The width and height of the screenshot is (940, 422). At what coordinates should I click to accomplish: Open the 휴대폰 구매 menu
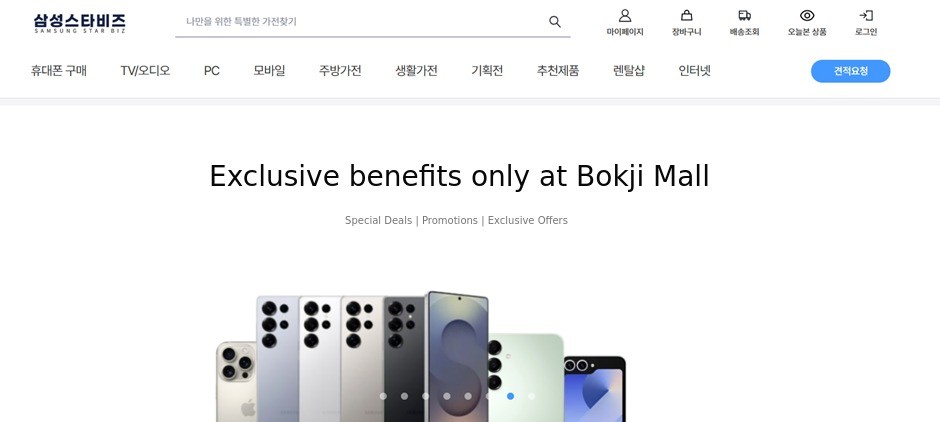(x=59, y=71)
